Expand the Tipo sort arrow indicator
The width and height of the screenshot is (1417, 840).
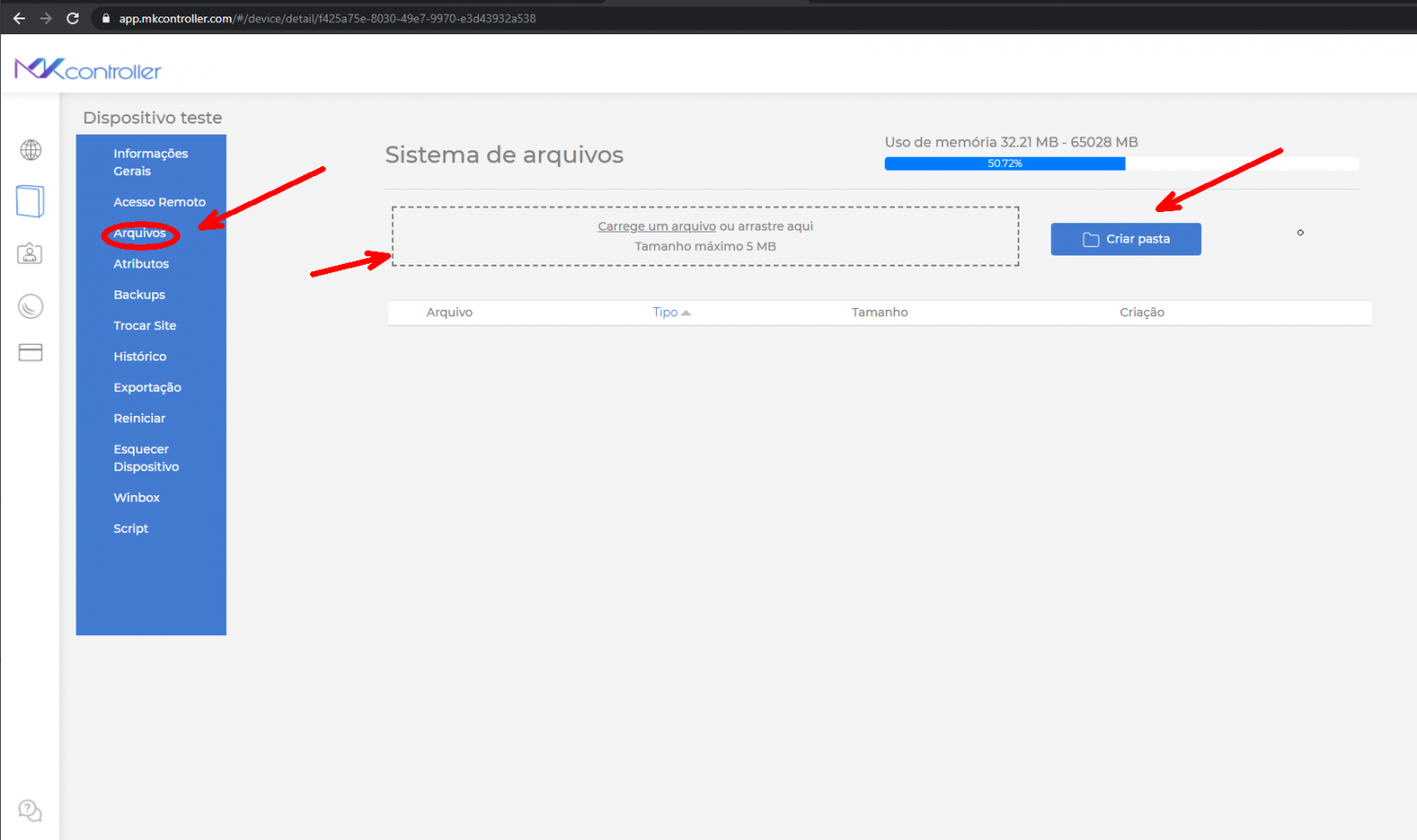(685, 312)
